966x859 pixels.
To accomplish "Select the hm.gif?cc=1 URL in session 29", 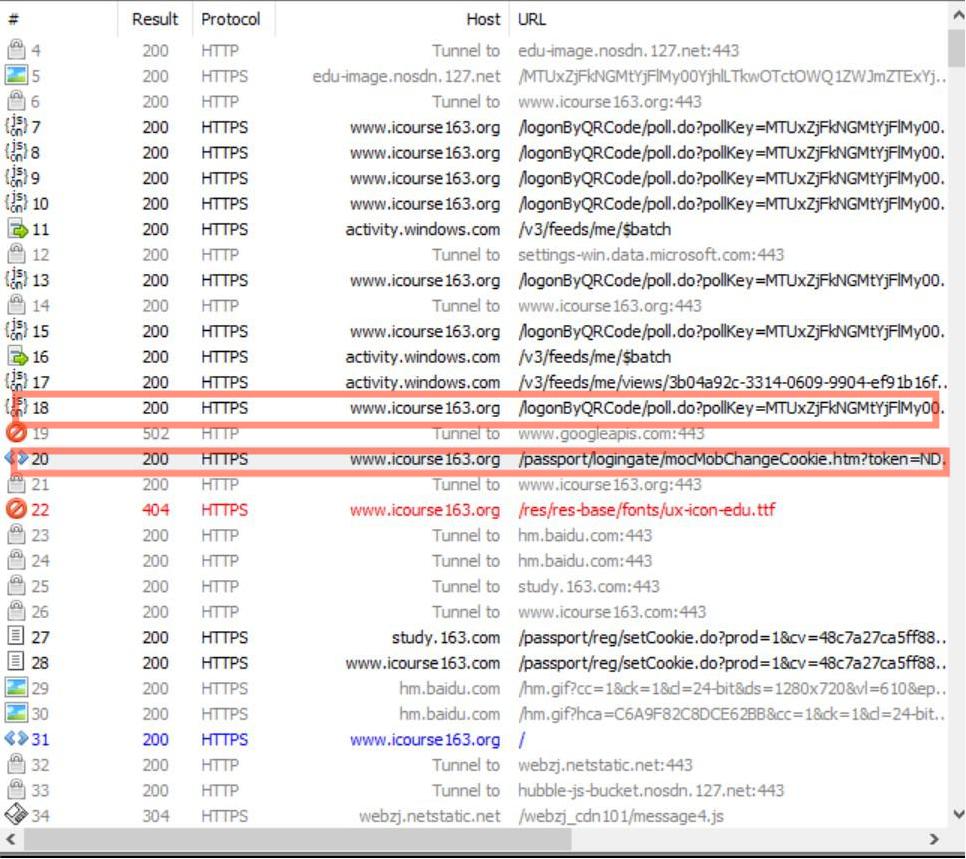I will [x=731, y=688].
